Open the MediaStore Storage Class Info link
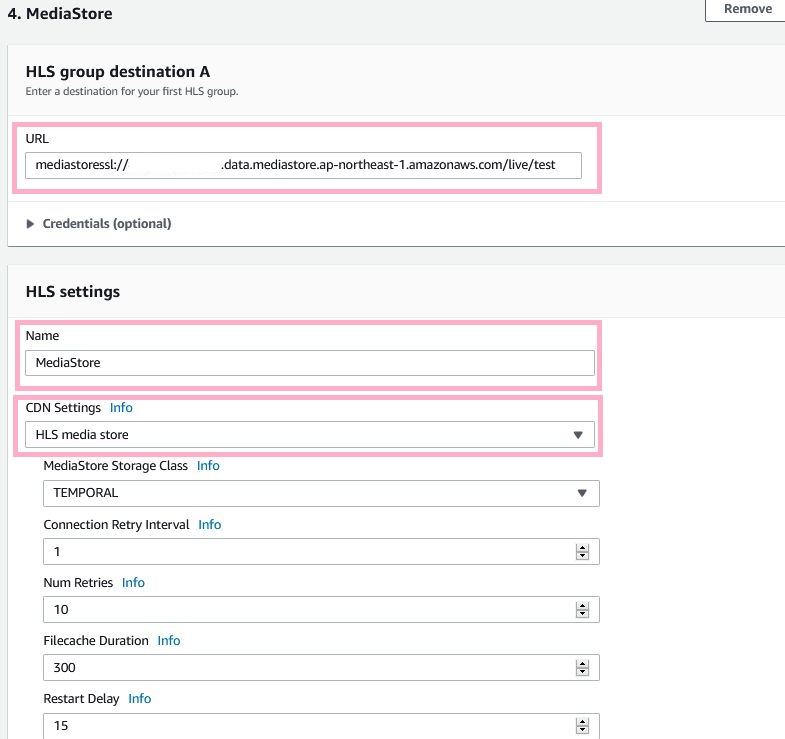The height and width of the screenshot is (739, 785). click(208, 466)
